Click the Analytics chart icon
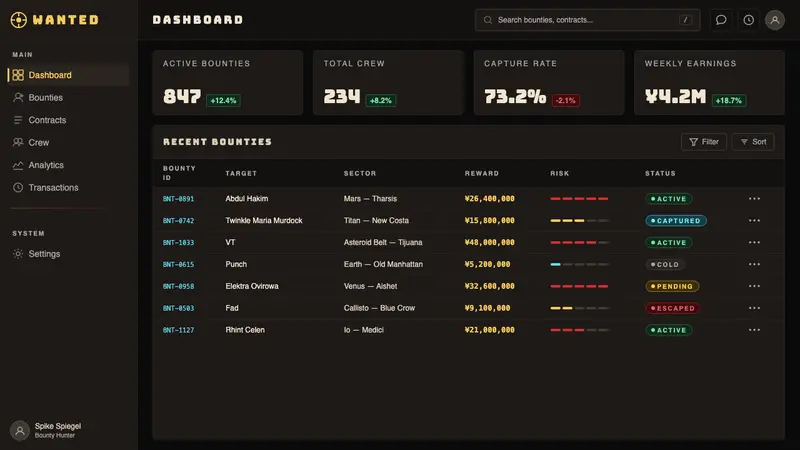 (18, 165)
